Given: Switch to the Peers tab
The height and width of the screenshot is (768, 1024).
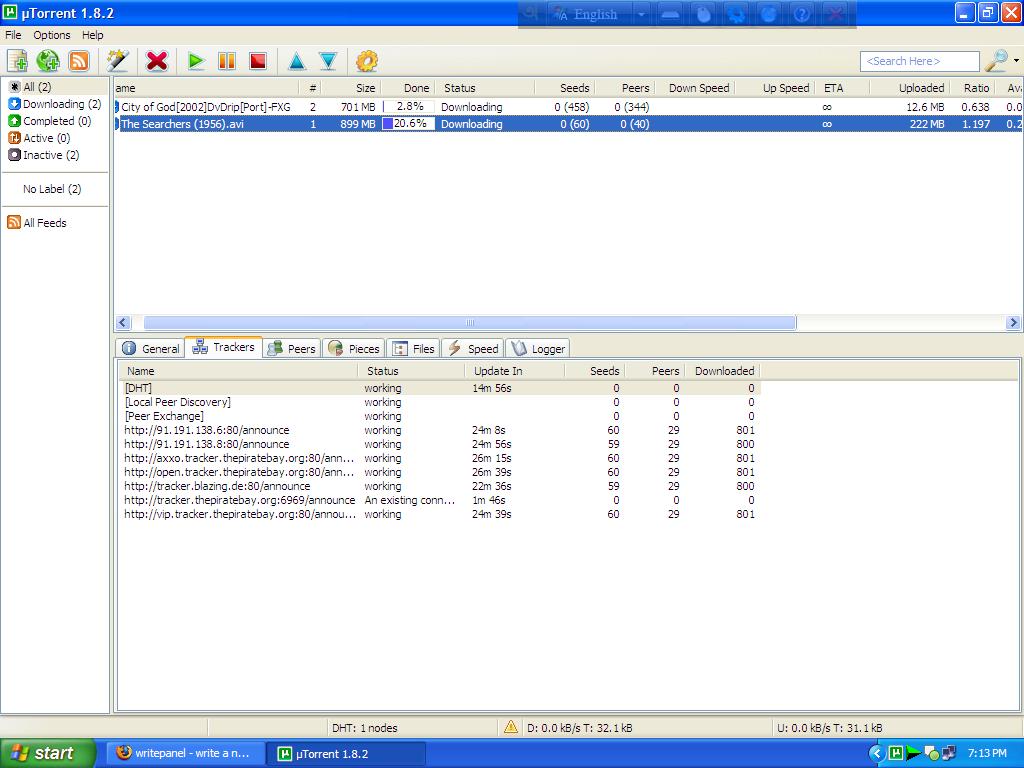Looking at the screenshot, I should (x=292, y=349).
